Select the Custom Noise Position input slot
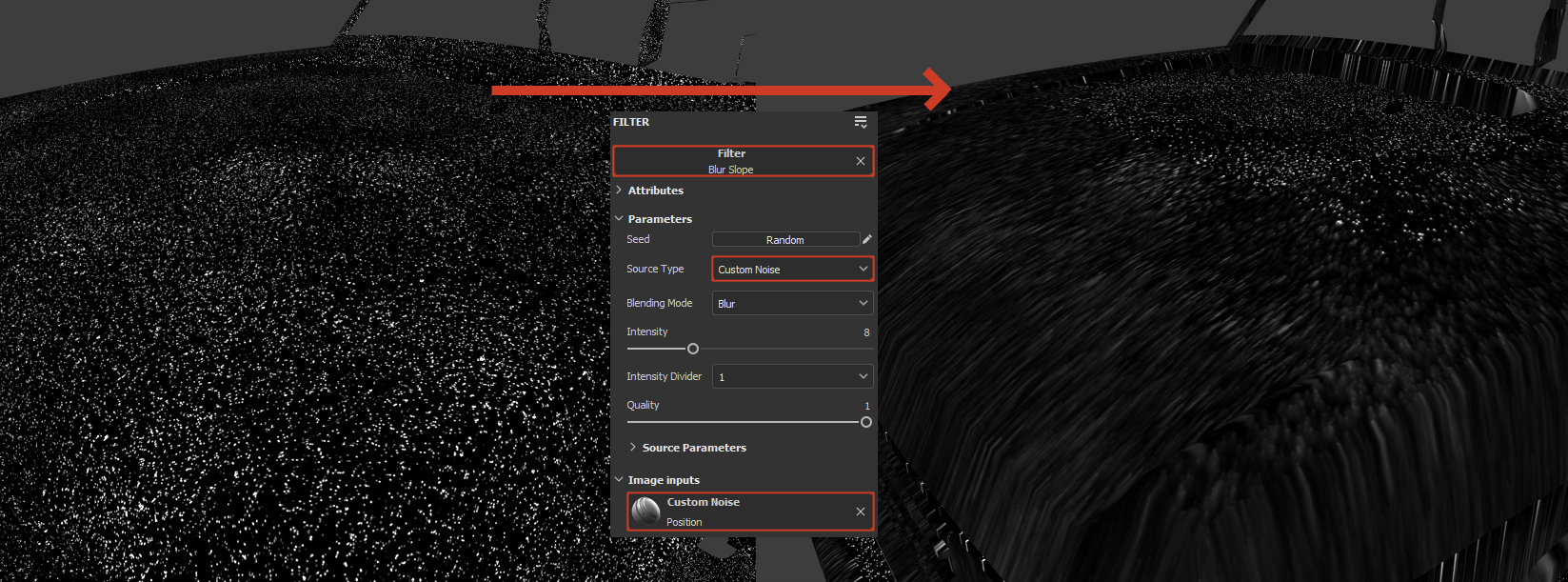 (x=750, y=512)
